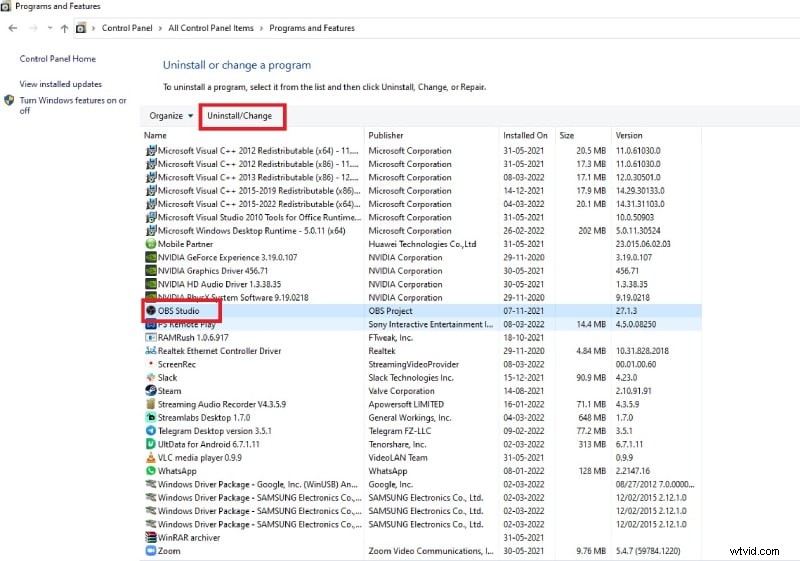
Task: Open the Organize dropdown menu
Action: (171, 116)
